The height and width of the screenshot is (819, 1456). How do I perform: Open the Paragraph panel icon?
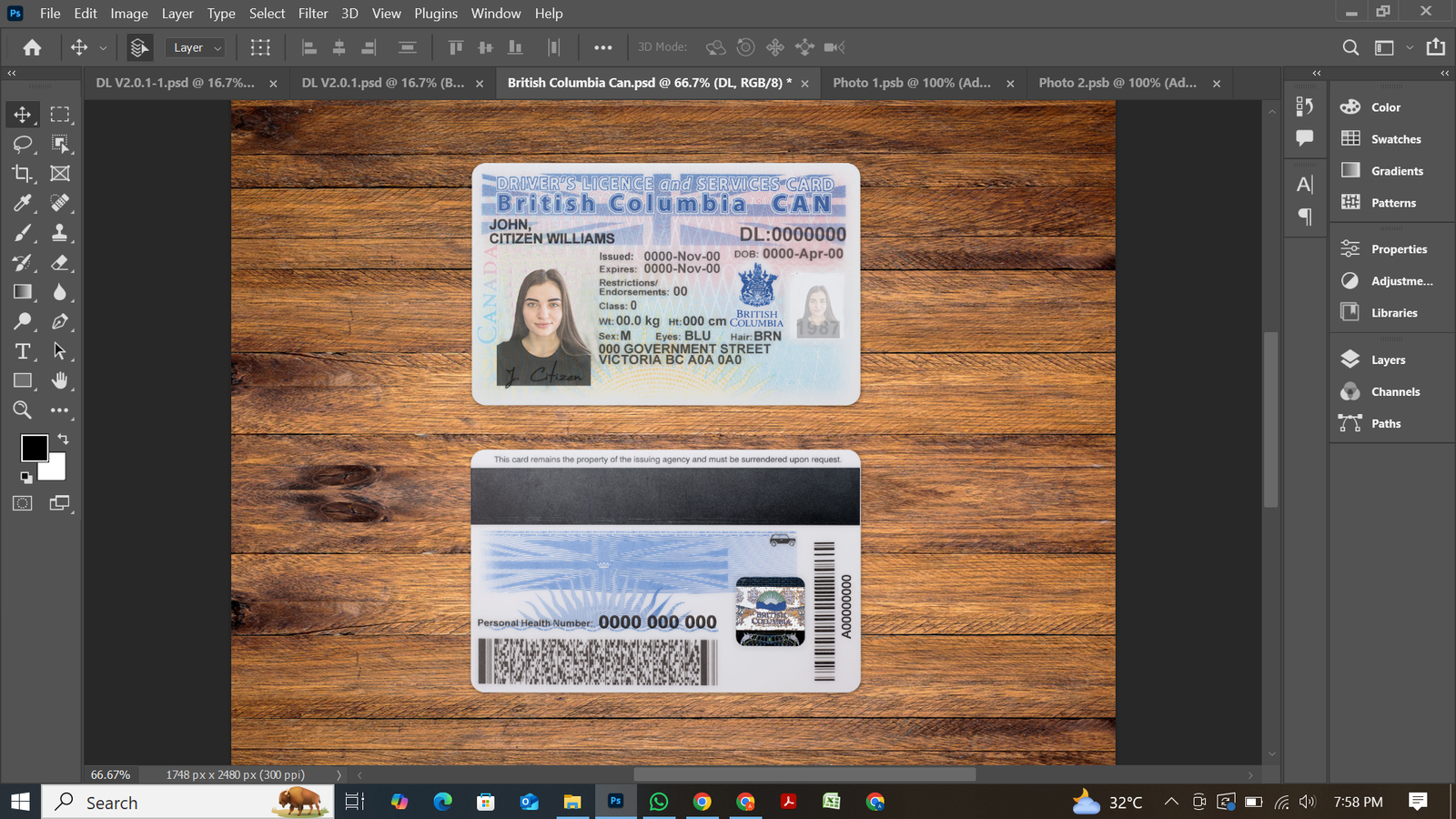pyautogui.click(x=1305, y=217)
